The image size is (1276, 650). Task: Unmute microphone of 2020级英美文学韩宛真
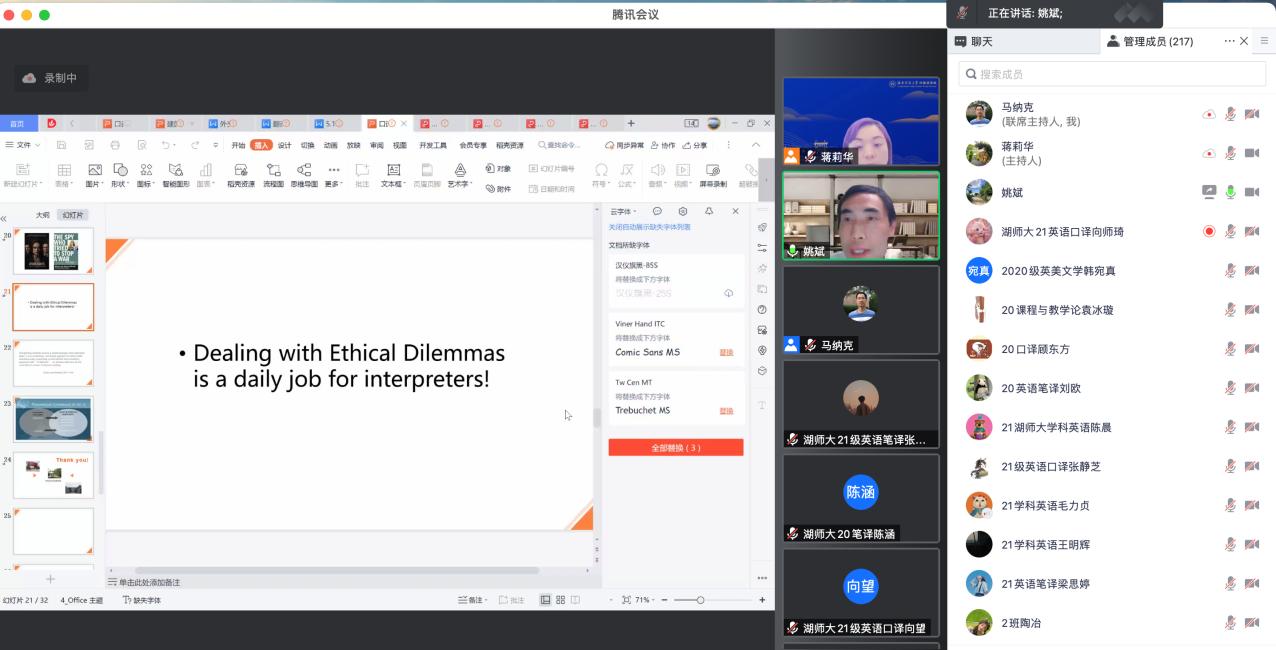1231,271
